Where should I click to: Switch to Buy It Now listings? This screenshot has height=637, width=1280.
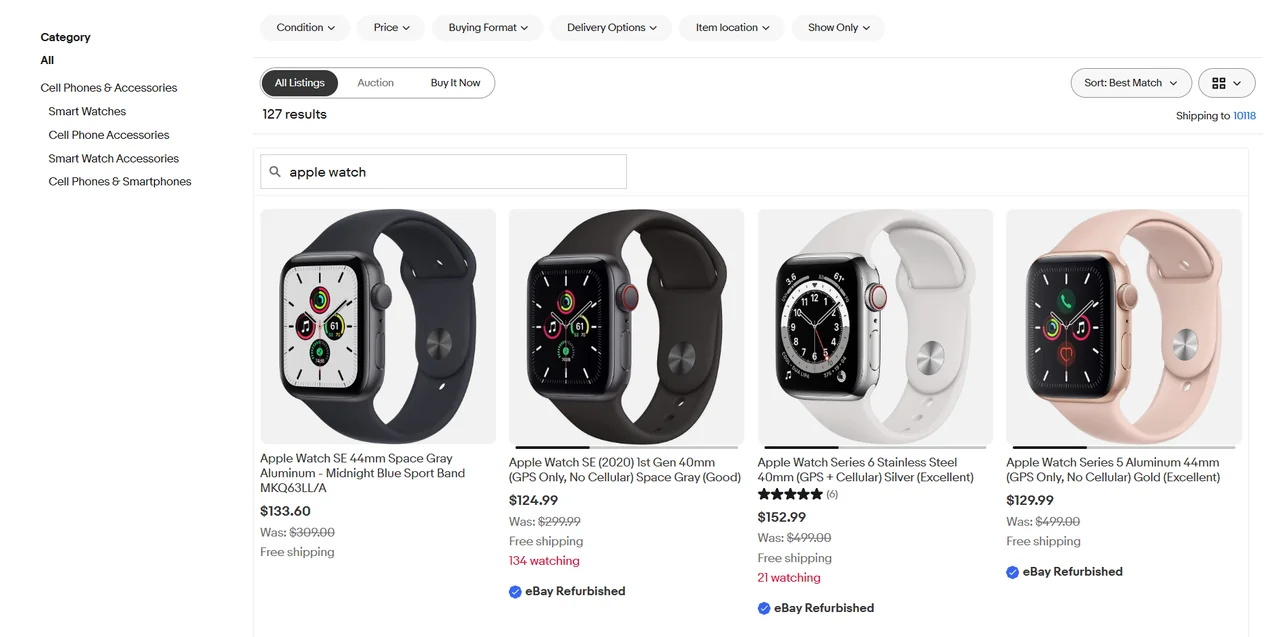(456, 83)
